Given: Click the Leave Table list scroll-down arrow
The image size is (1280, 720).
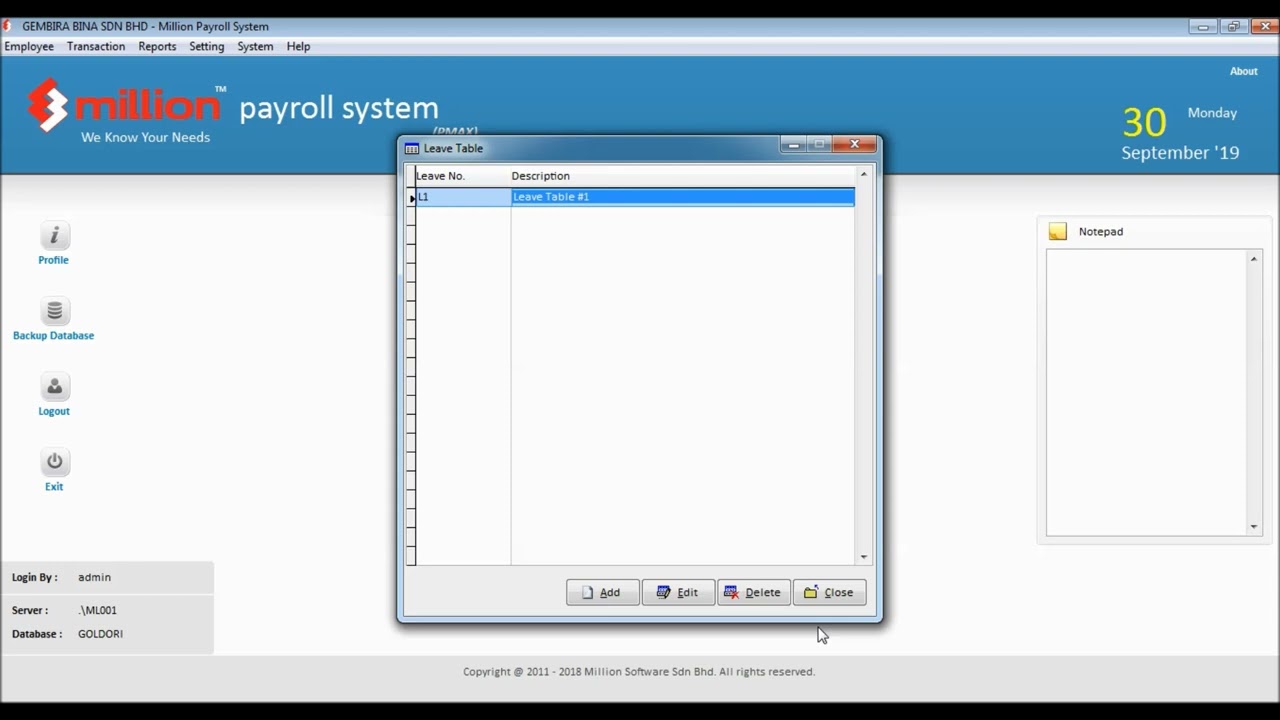Looking at the screenshot, I should (x=864, y=557).
